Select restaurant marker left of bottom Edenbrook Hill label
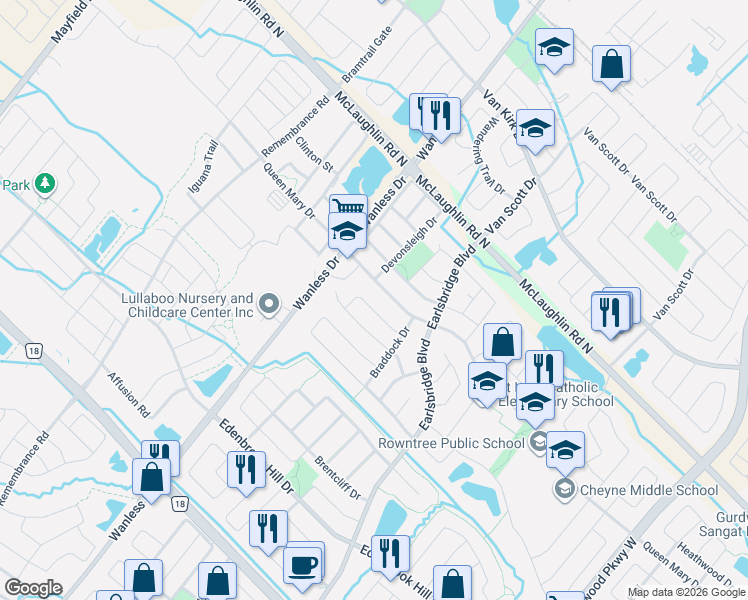 click(x=390, y=556)
